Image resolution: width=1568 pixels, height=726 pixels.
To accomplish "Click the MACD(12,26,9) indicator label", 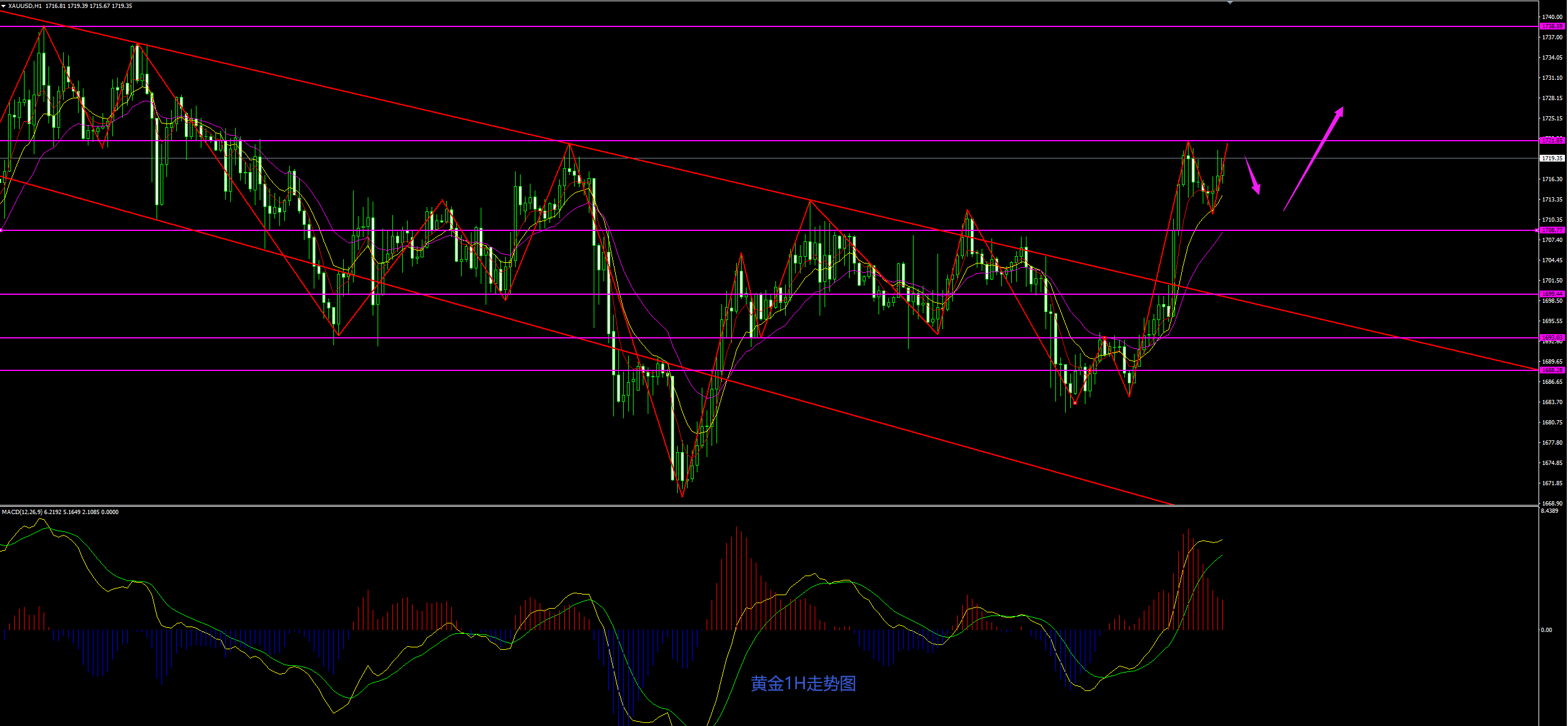I will [x=22, y=512].
